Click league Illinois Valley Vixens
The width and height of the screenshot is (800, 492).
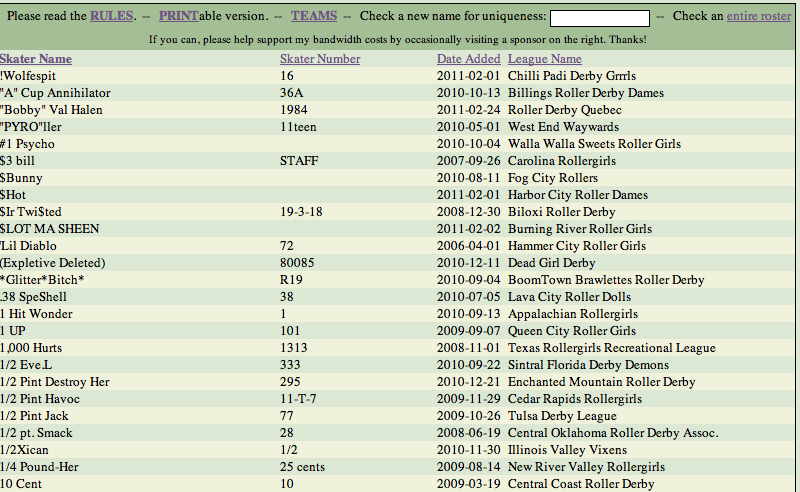click(567, 450)
